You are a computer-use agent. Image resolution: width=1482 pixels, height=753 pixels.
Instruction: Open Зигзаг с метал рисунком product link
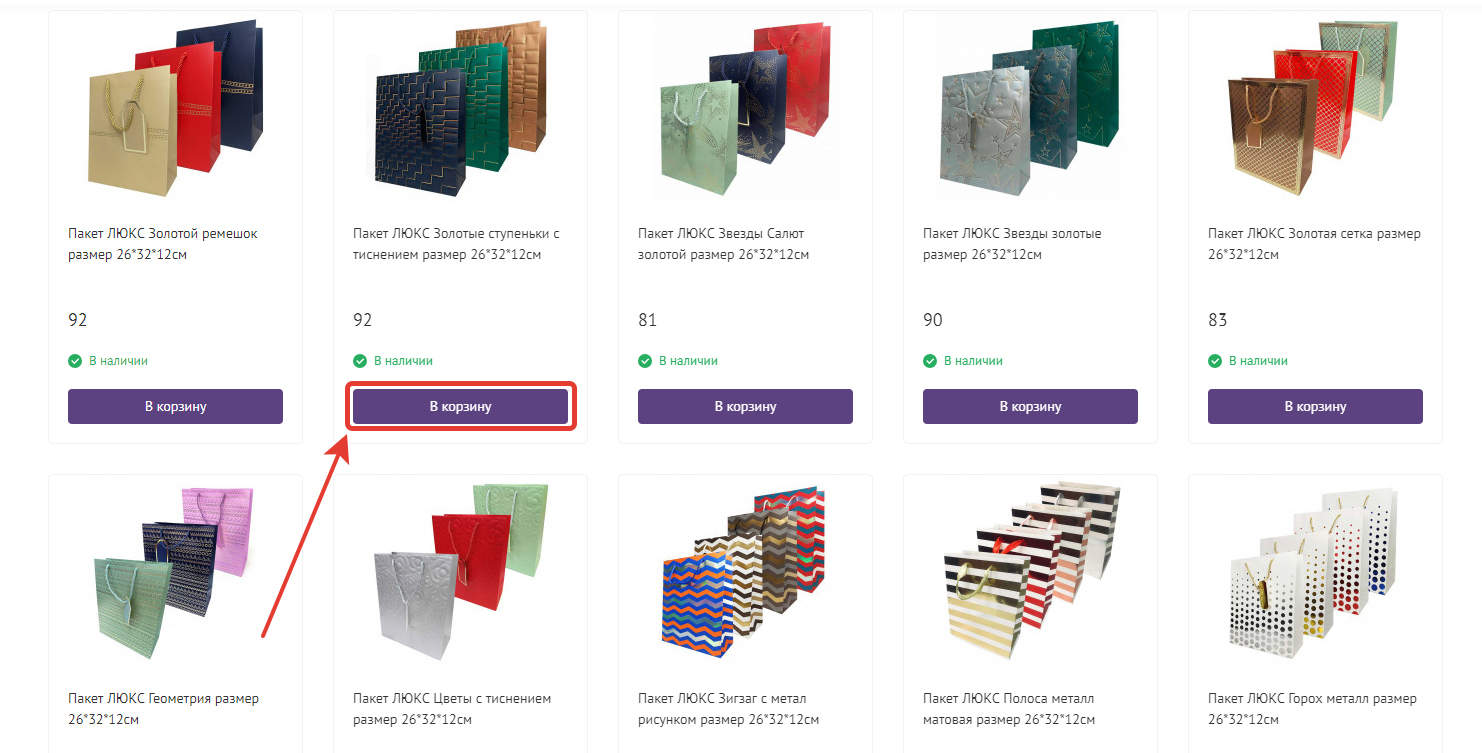pyautogui.click(x=728, y=709)
